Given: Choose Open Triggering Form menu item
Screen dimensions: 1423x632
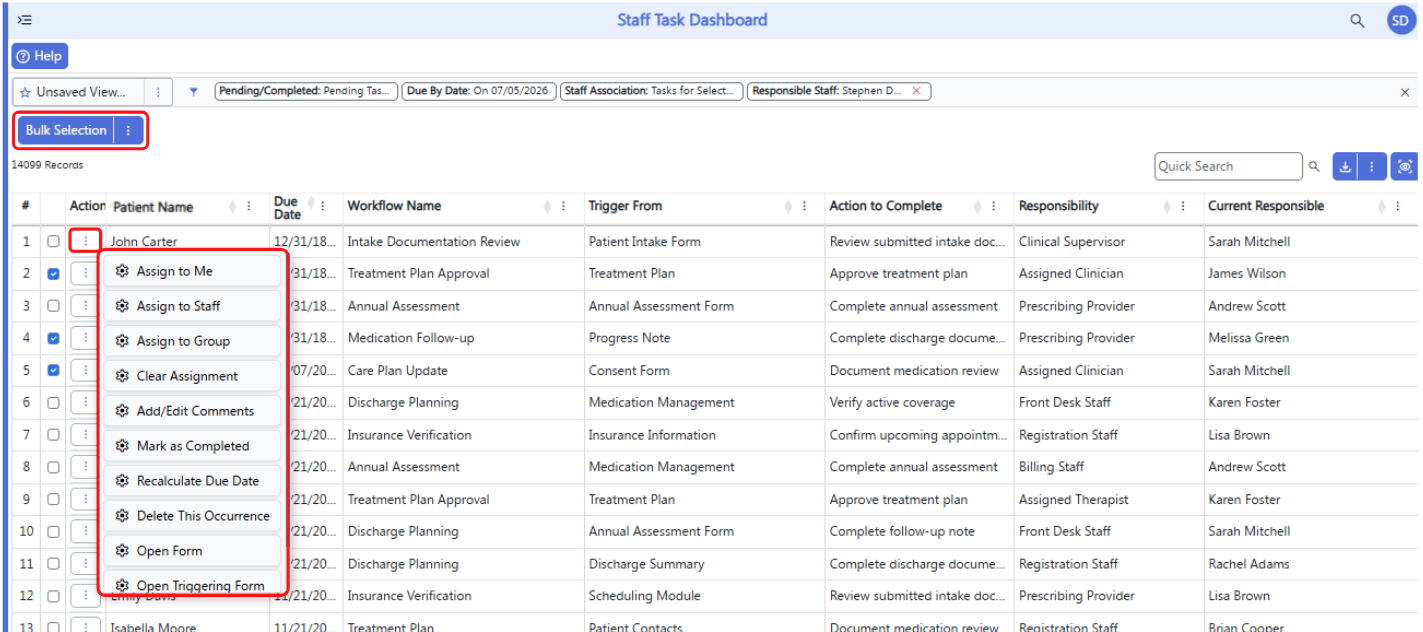Looking at the screenshot, I should [x=193, y=584].
